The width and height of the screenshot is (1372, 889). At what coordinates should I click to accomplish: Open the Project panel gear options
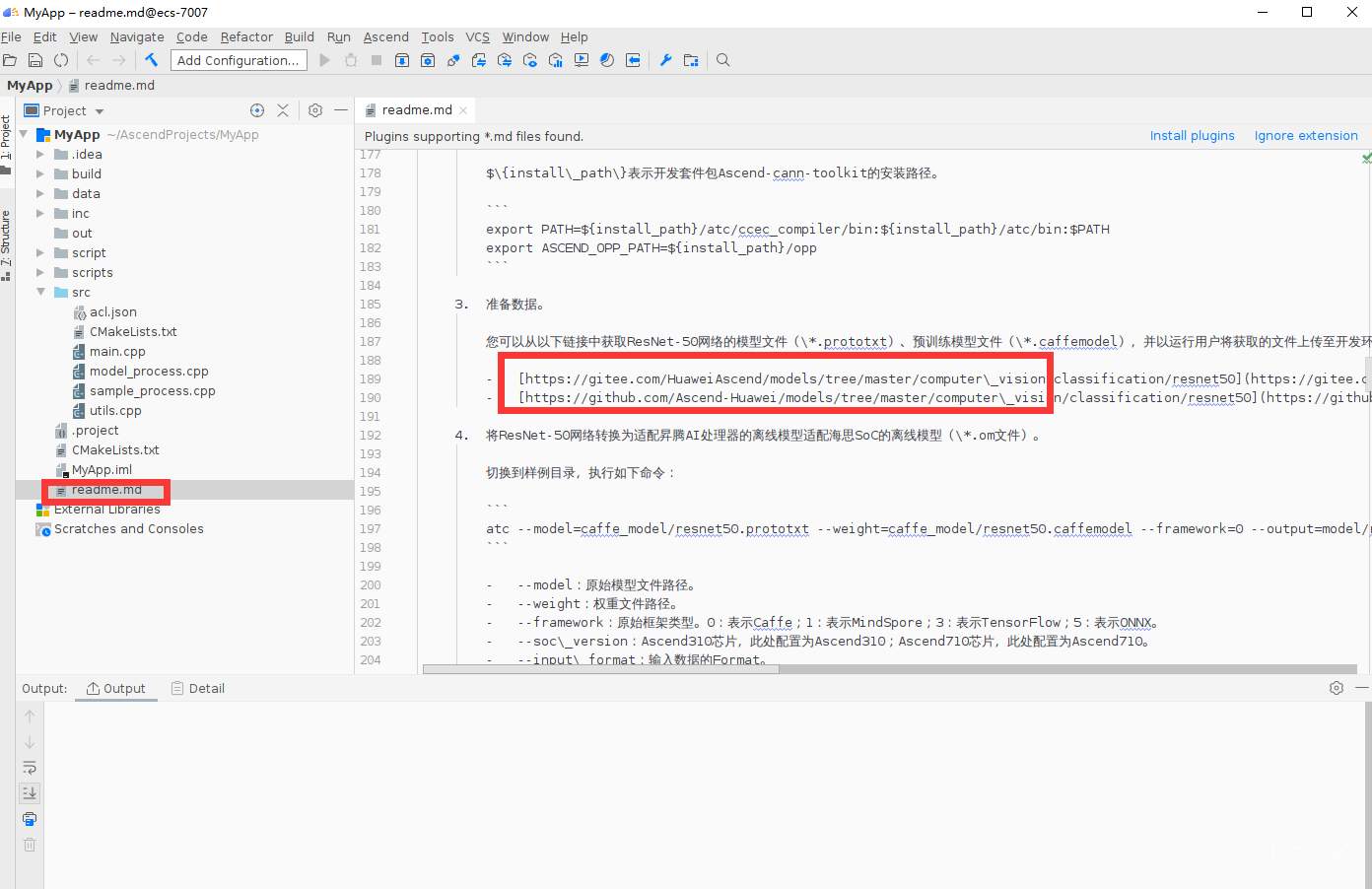315,110
